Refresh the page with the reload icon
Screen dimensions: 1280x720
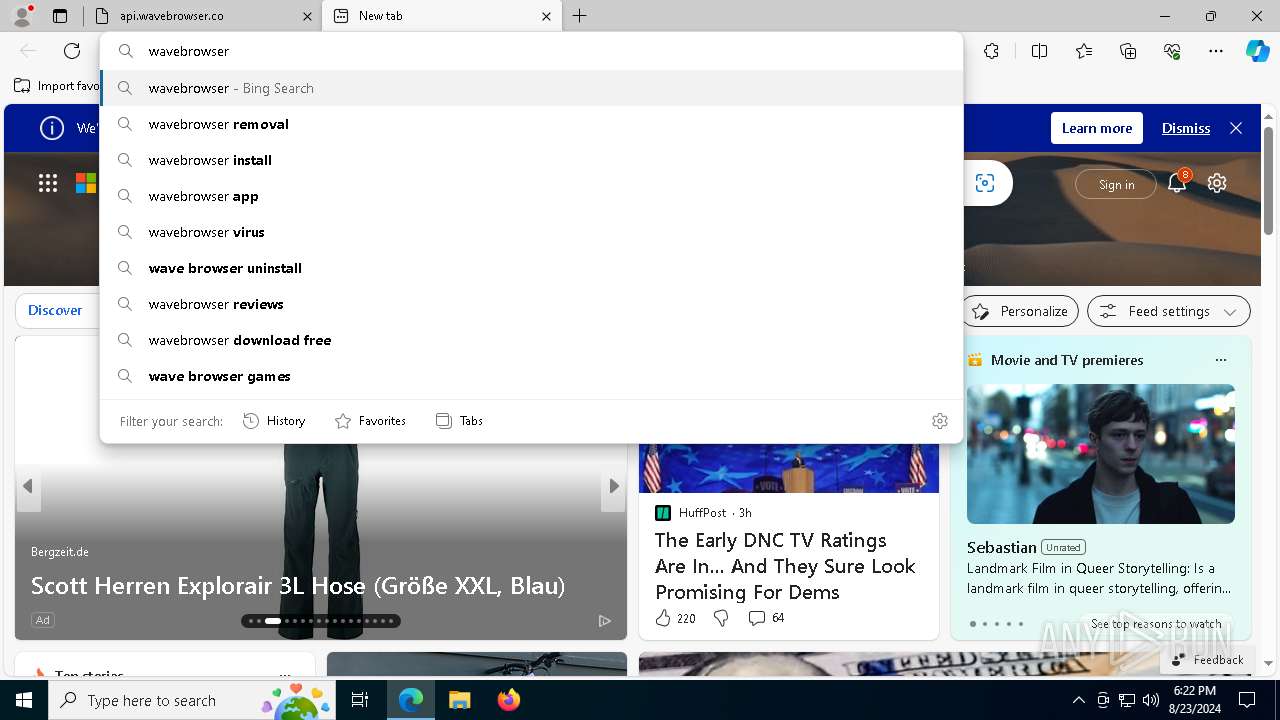point(72,51)
